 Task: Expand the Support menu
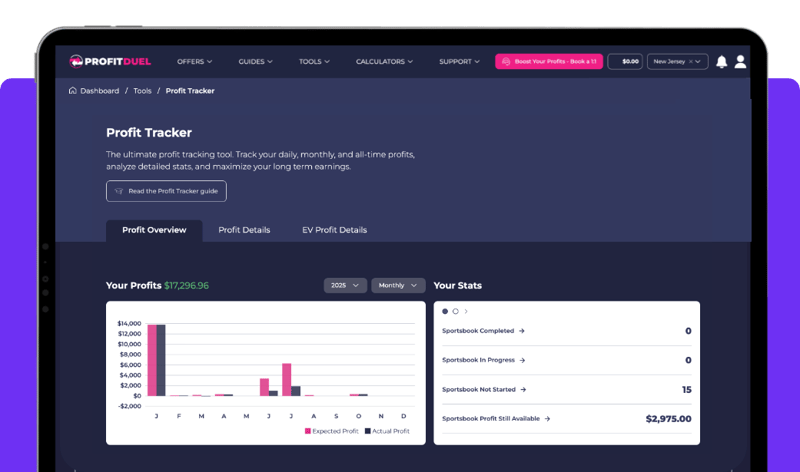[459, 62]
